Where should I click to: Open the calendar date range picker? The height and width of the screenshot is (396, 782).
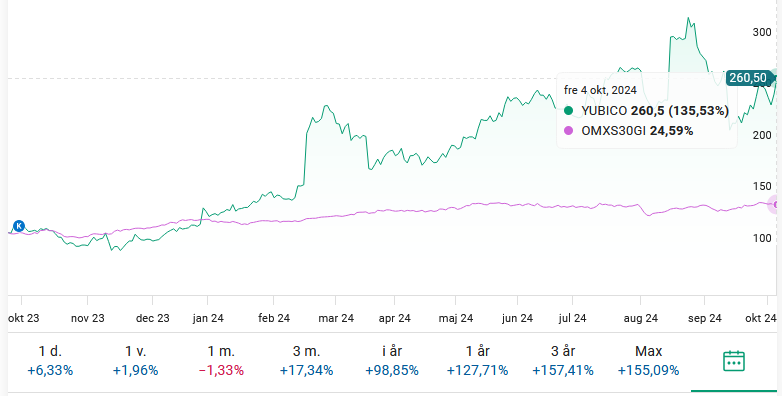734,361
